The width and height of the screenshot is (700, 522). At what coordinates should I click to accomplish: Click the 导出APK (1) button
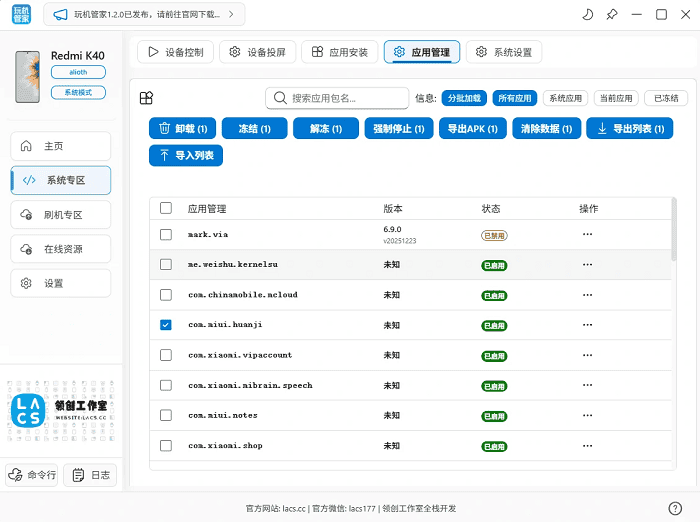[473, 129]
